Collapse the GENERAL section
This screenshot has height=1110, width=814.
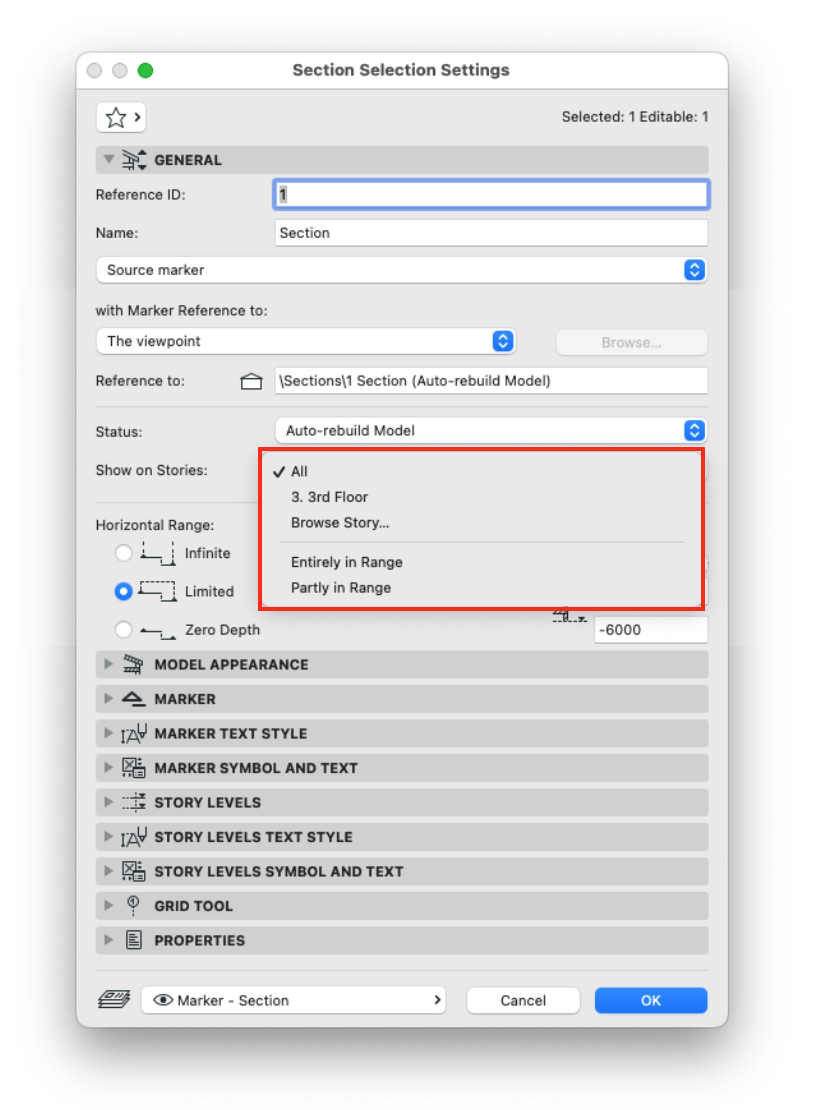(x=109, y=159)
